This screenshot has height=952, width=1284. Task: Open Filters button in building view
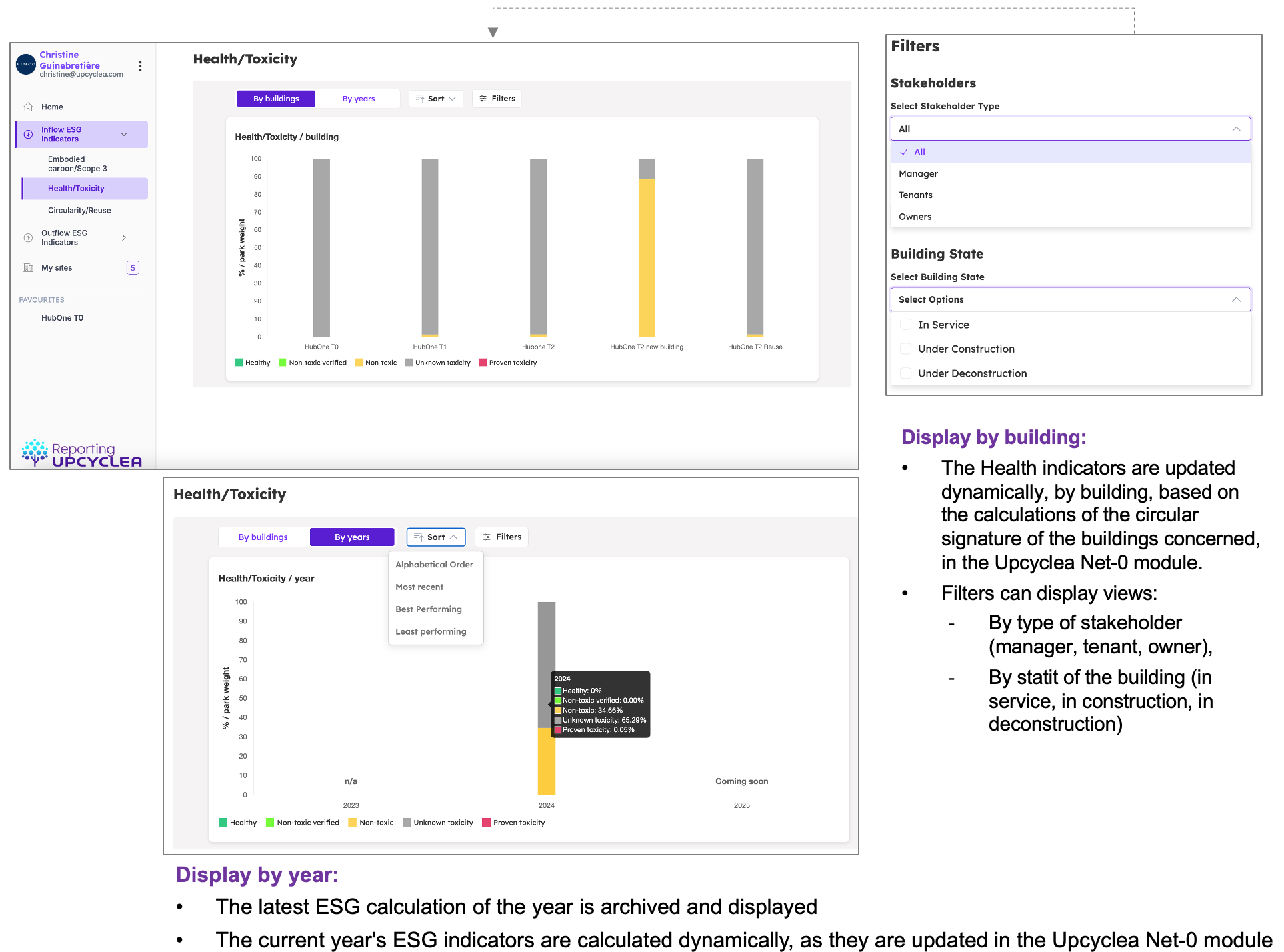[x=497, y=99]
